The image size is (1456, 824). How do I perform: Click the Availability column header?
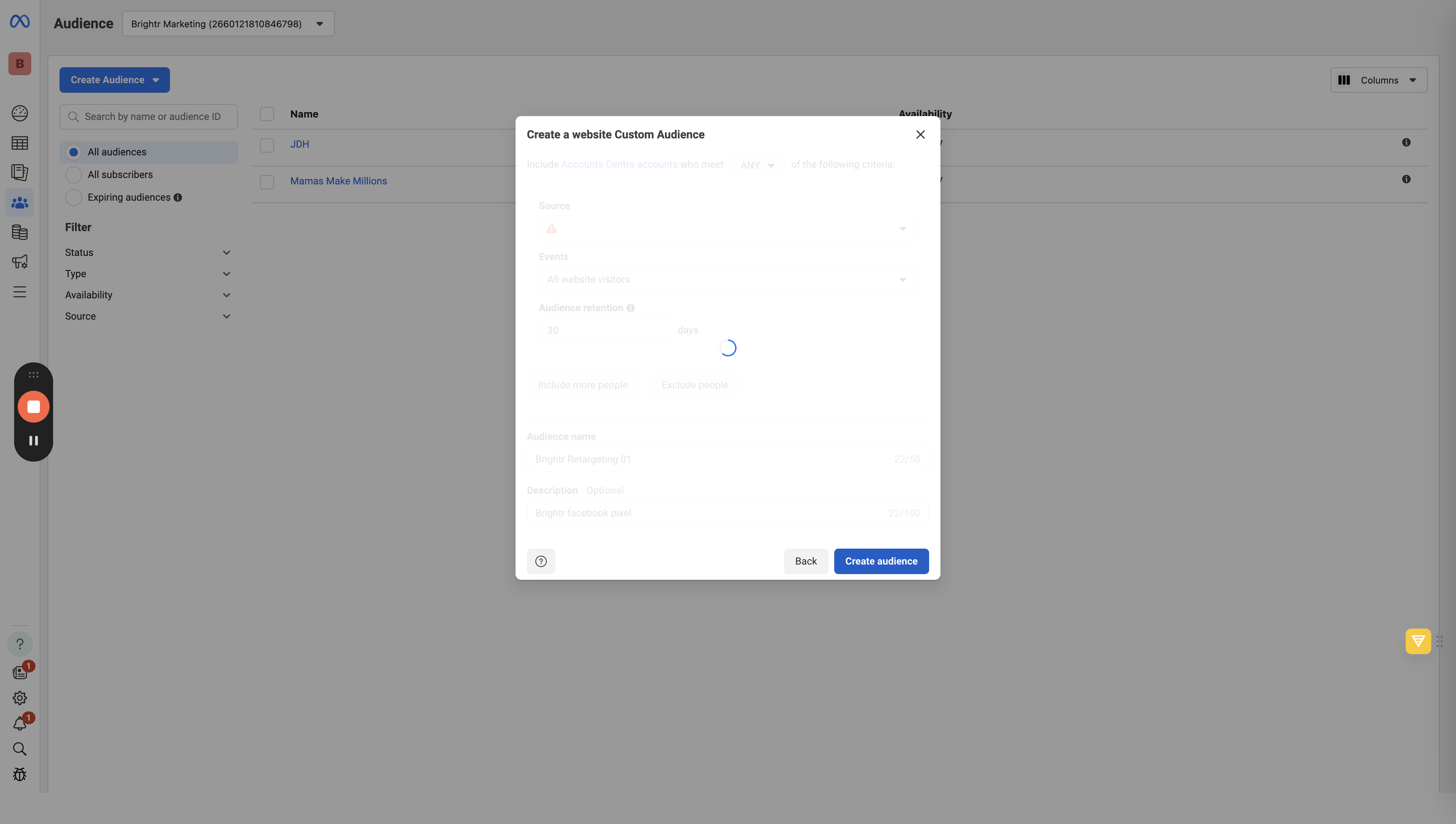click(x=925, y=114)
